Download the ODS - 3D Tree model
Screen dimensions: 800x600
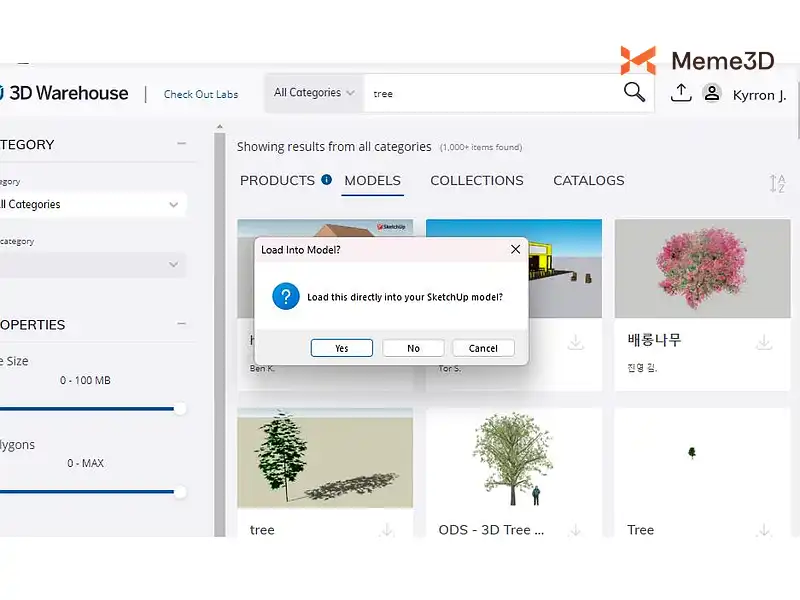(576, 530)
